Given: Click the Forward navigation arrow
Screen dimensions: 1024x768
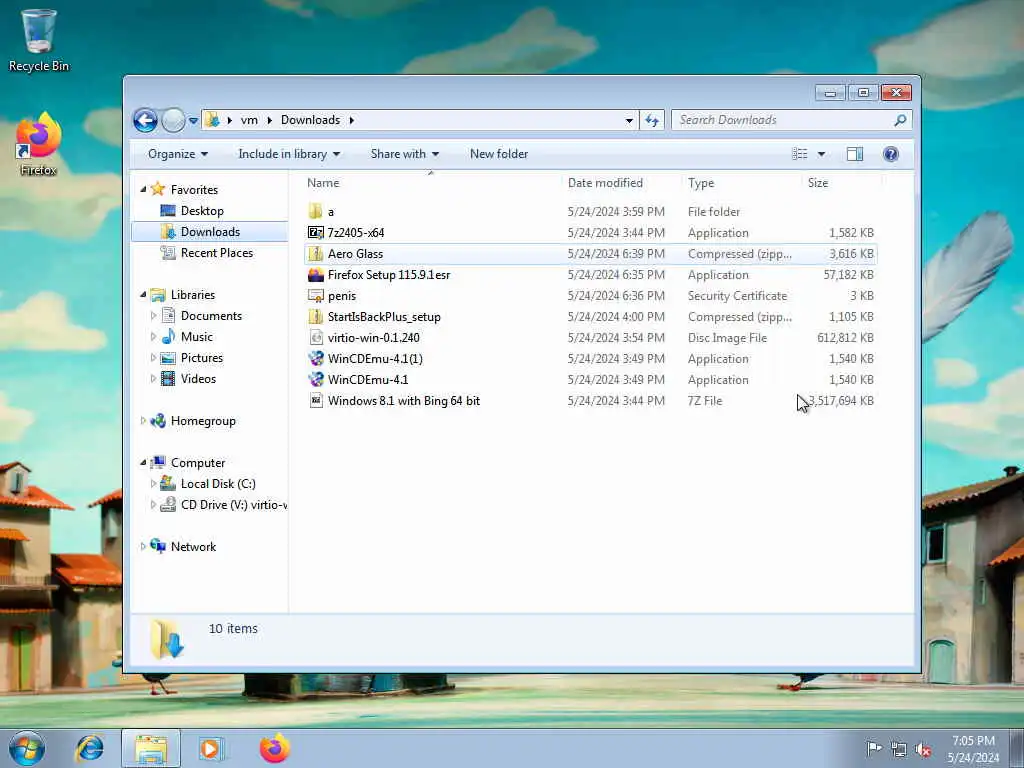Looking at the screenshot, I should tap(173, 120).
